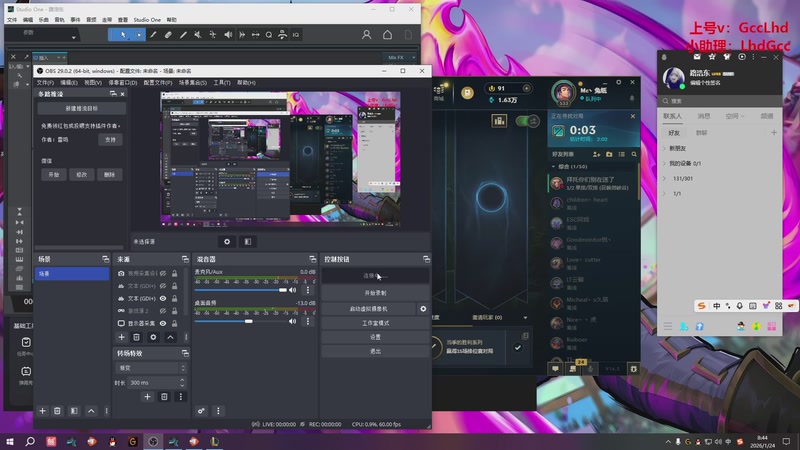This screenshot has height=450, width=800.
Task: Click the IQ button in Studio One toolbar
Action: (296, 35)
